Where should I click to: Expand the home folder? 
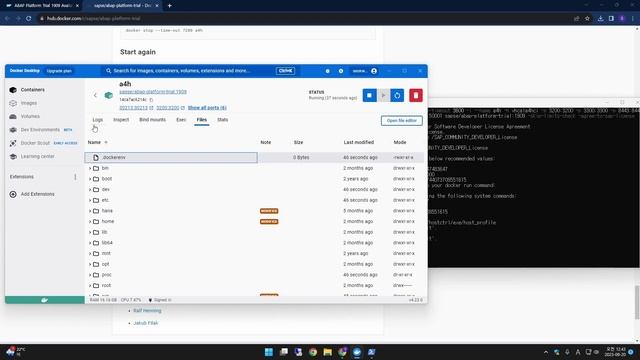(x=90, y=221)
